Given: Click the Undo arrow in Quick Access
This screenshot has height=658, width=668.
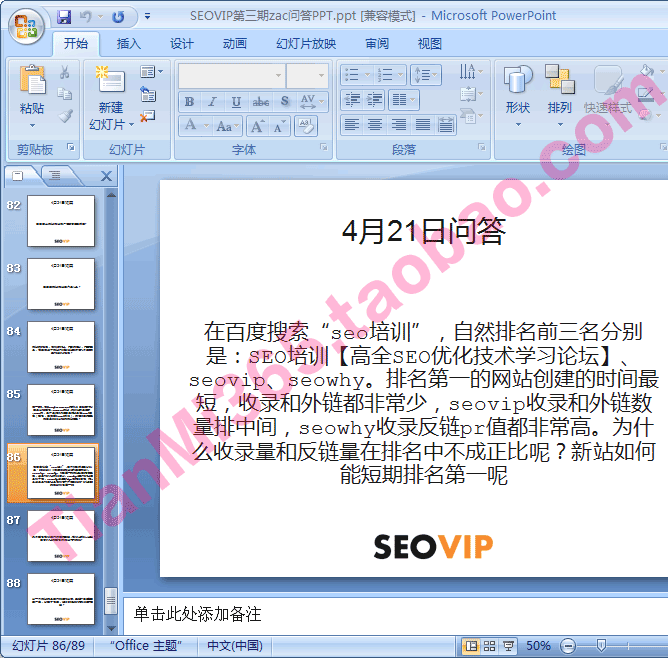Looking at the screenshot, I should pyautogui.click(x=86, y=17).
